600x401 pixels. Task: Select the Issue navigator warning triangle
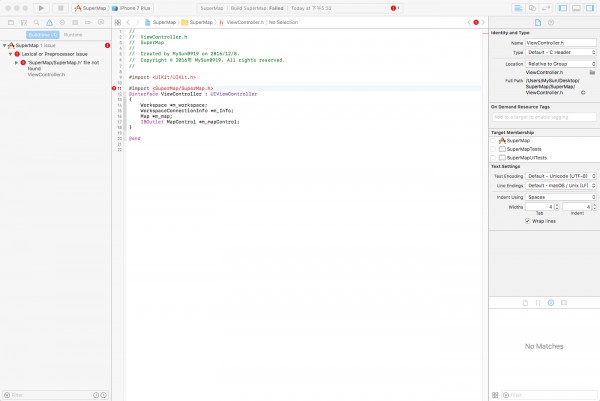tap(49, 23)
